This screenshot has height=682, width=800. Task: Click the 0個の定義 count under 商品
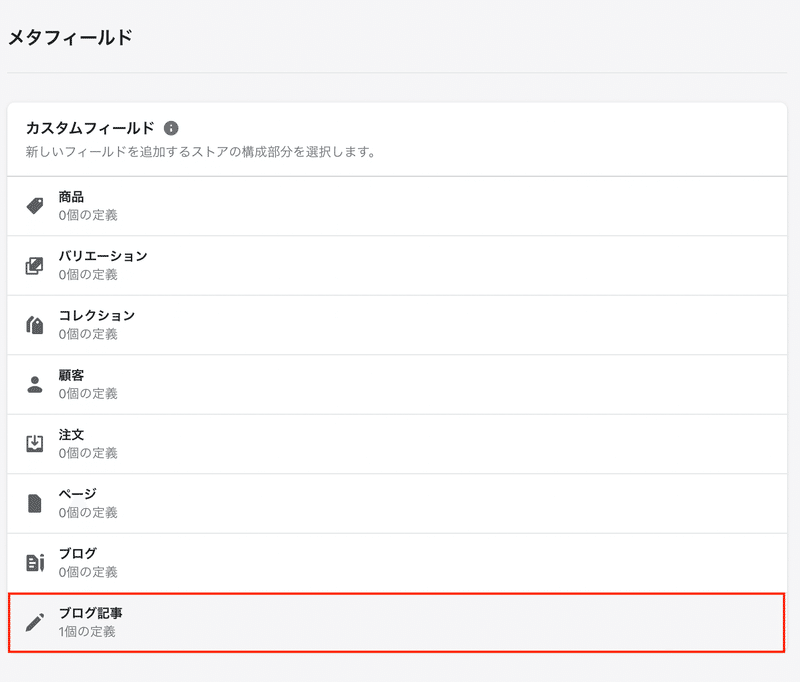tap(88, 215)
